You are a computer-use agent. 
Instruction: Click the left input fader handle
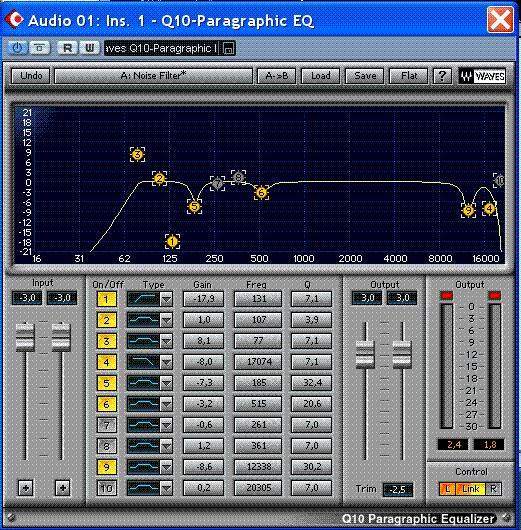point(25,337)
